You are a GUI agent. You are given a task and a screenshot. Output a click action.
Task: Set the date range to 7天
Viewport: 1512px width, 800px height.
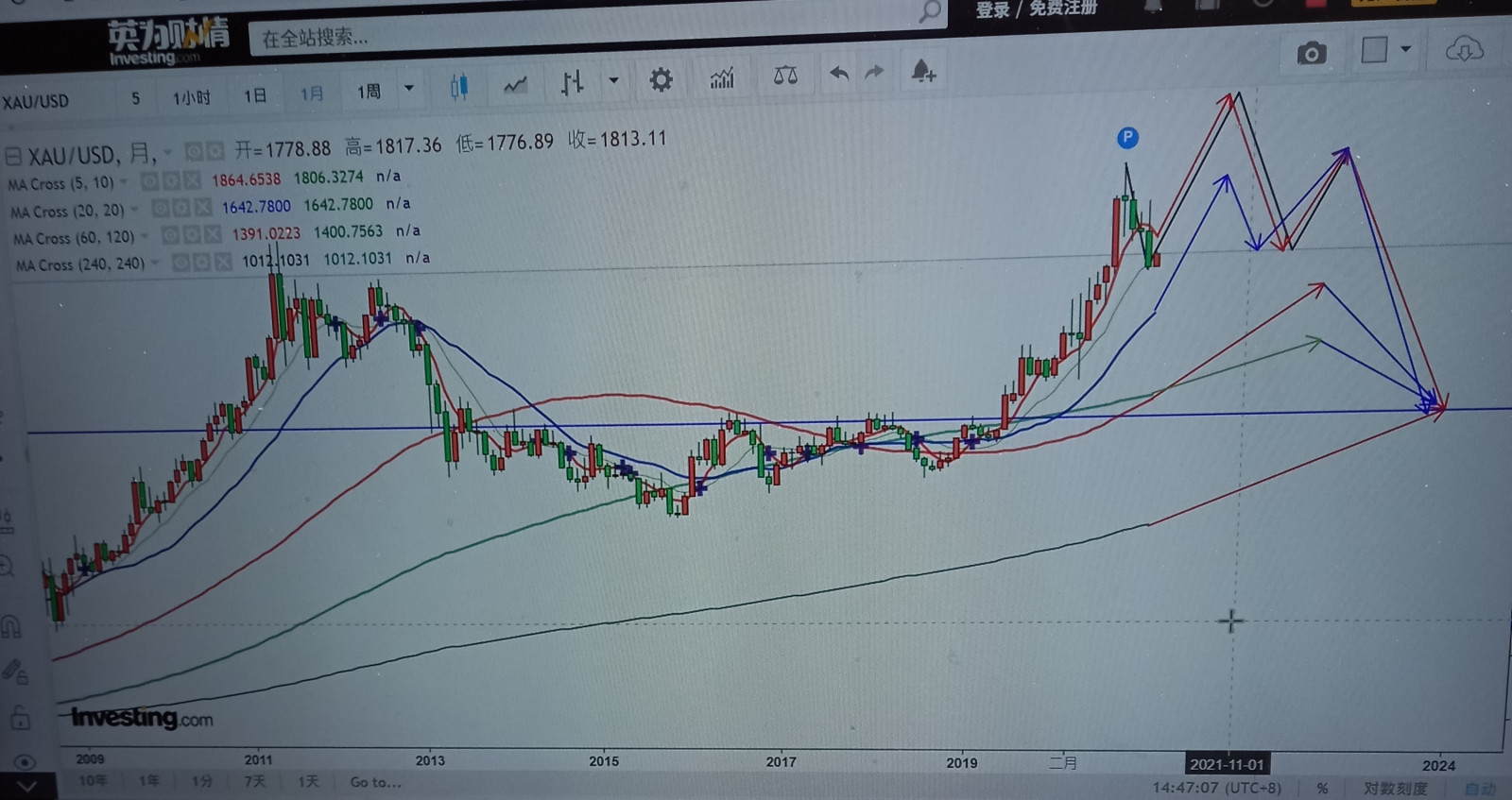click(255, 781)
